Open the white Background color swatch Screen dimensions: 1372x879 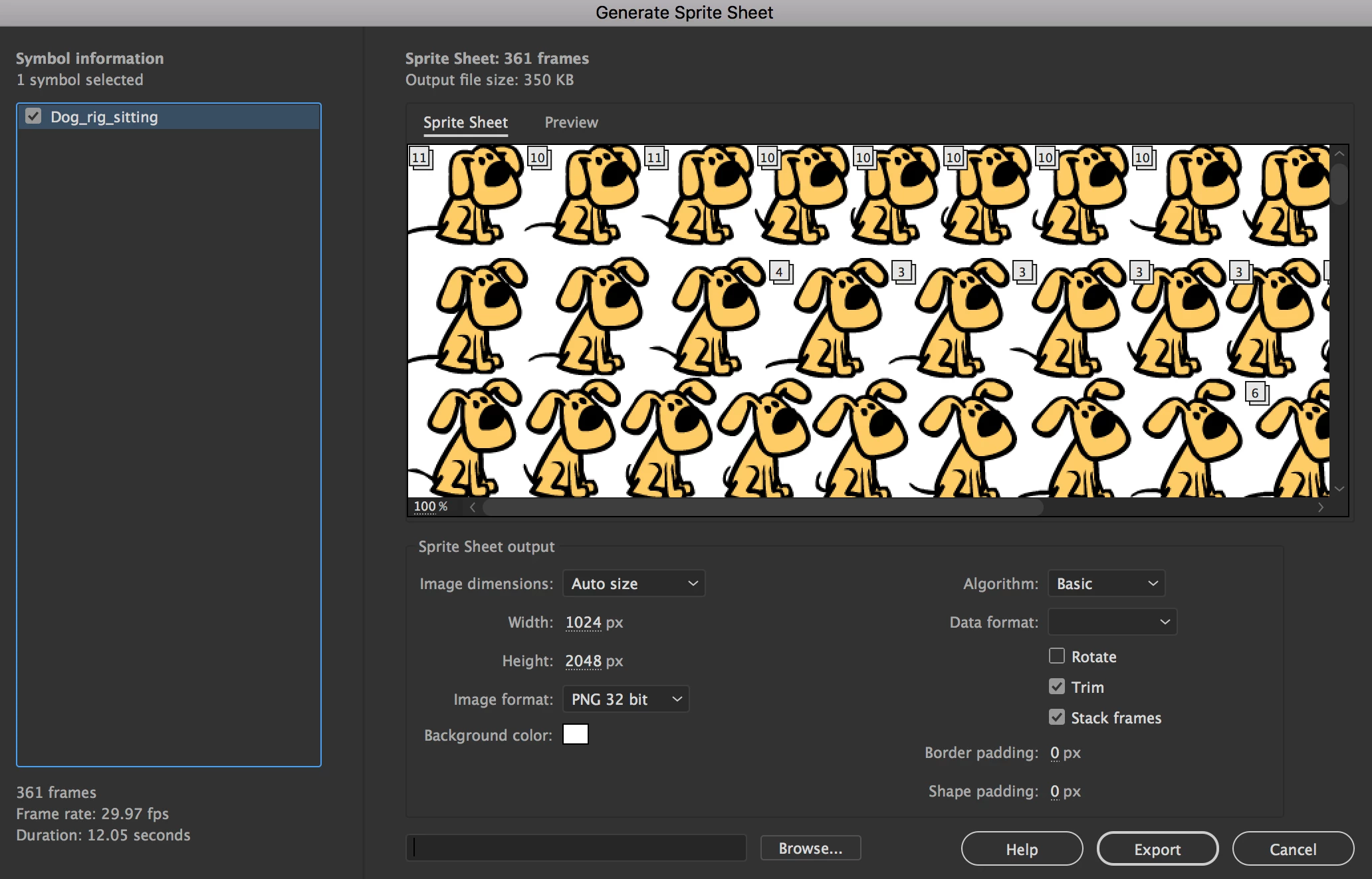pyautogui.click(x=575, y=735)
